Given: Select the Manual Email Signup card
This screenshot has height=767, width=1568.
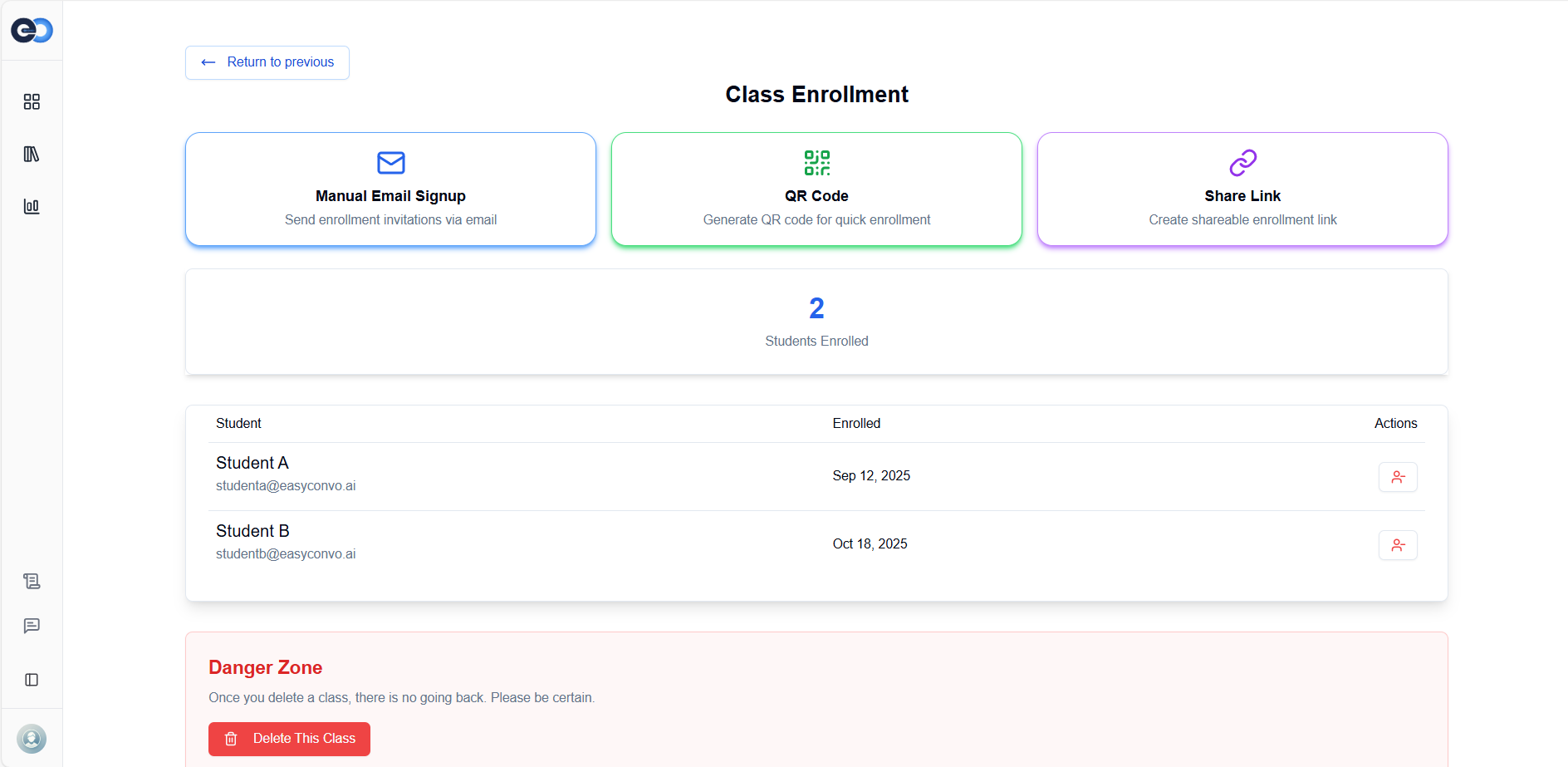Looking at the screenshot, I should 390,189.
